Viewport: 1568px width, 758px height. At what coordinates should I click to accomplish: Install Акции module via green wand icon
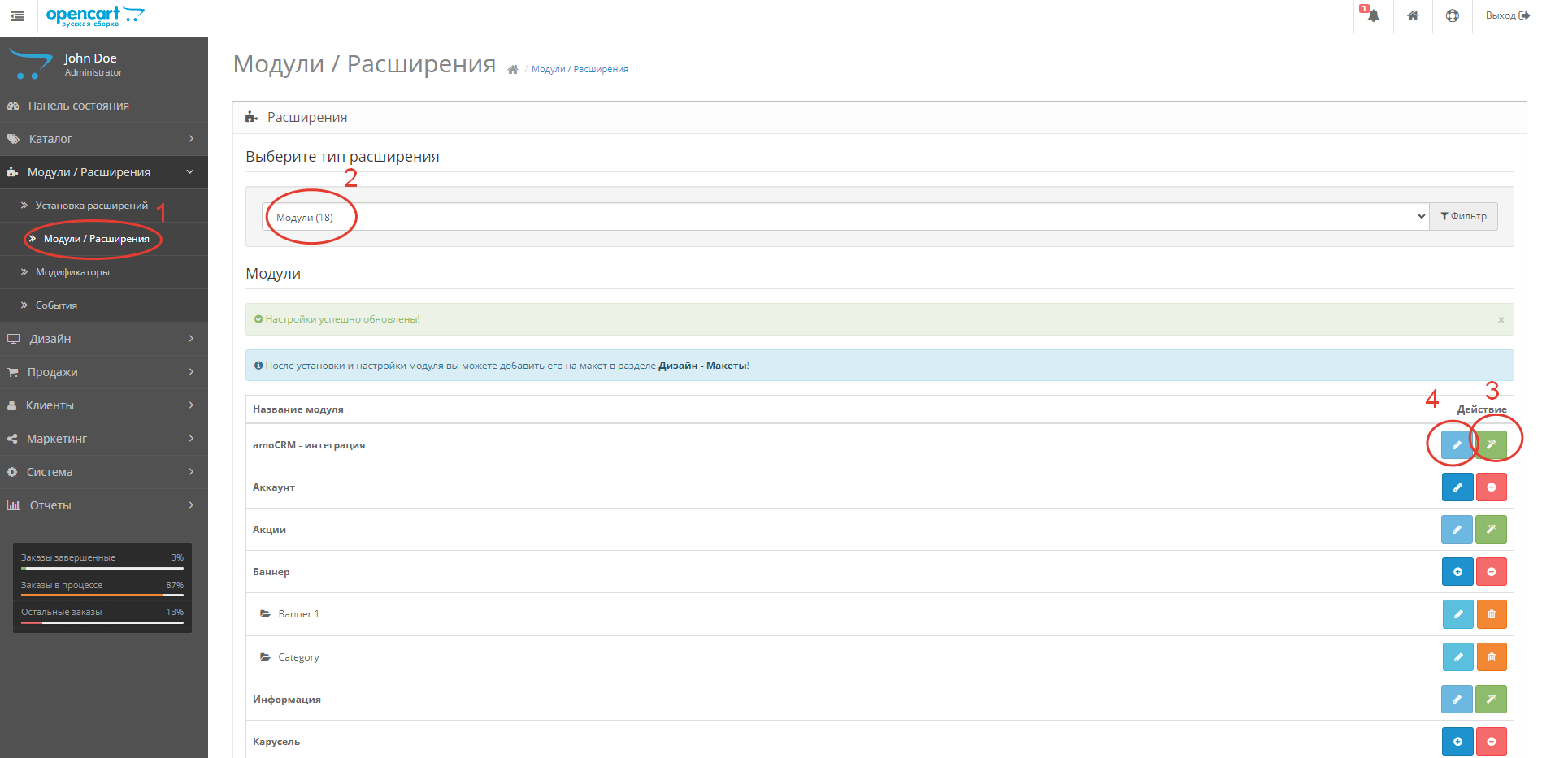pos(1492,529)
